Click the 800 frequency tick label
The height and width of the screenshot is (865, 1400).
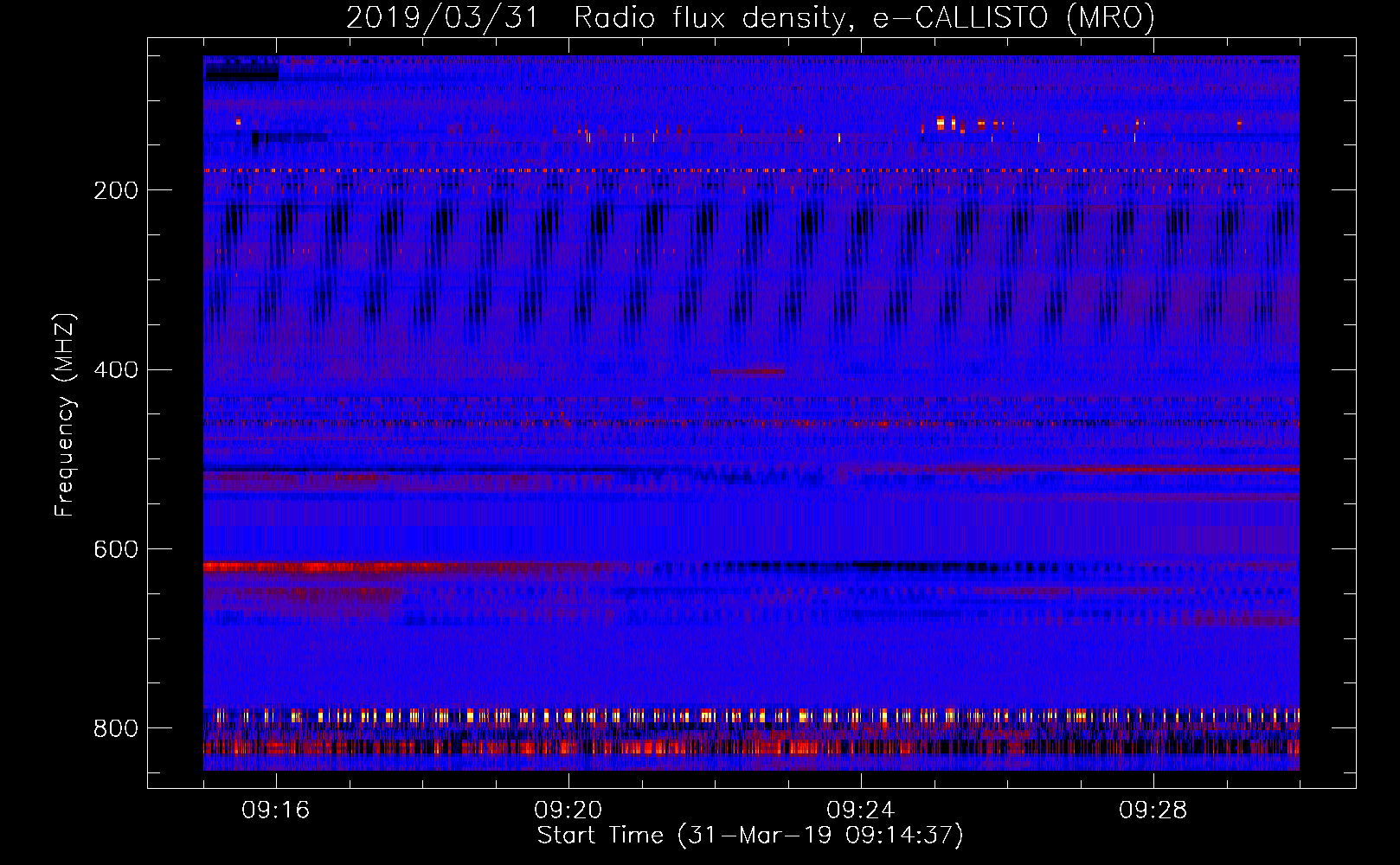[116, 729]
